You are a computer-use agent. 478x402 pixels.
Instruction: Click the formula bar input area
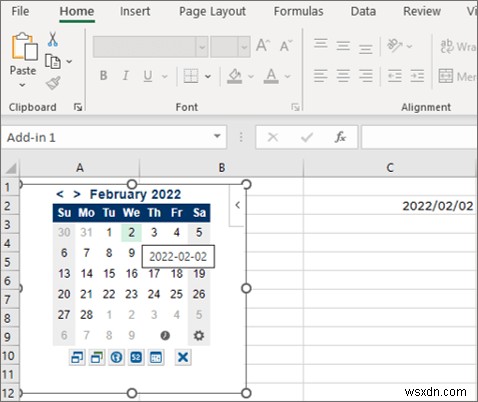tap(419, 137)
